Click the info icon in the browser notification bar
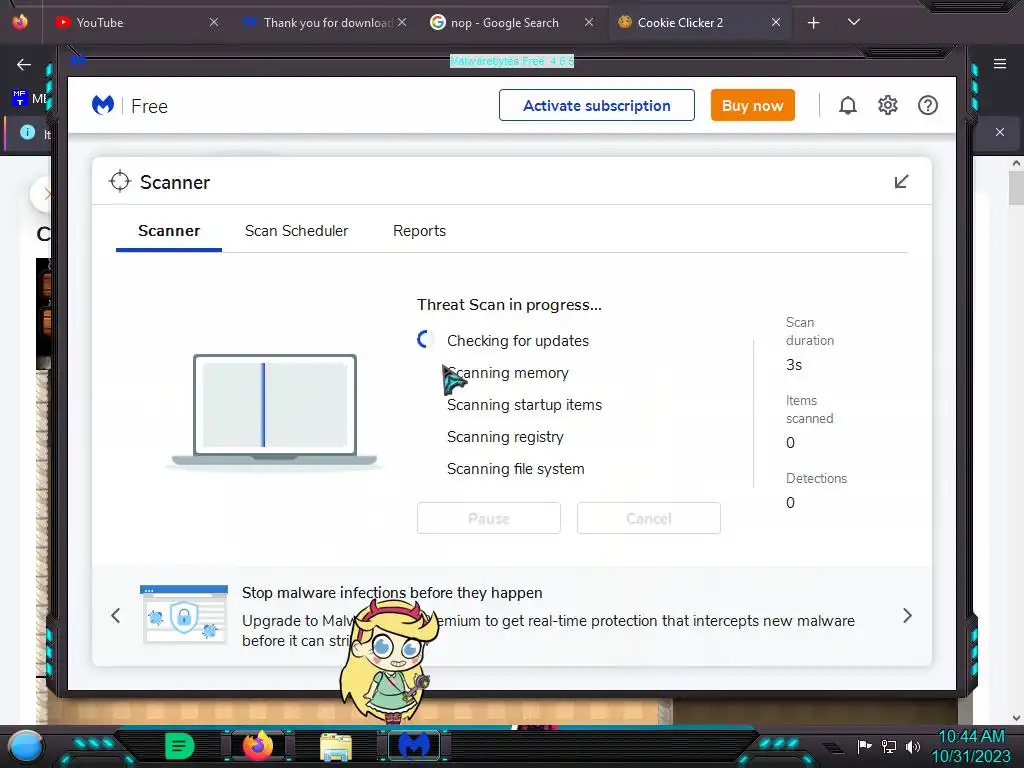This screenshot has width=1024, height=768. [x=27, y=133]
